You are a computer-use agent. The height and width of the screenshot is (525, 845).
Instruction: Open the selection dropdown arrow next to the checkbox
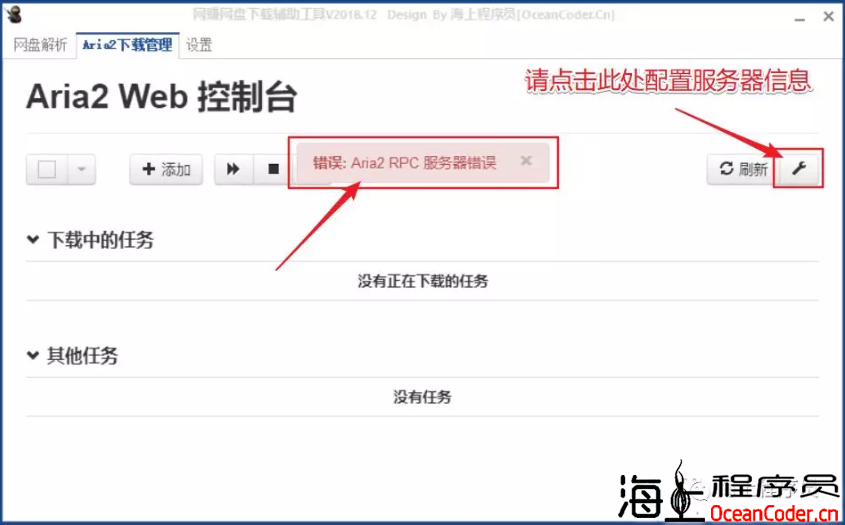pyautogui.click(x=81, y=169)
